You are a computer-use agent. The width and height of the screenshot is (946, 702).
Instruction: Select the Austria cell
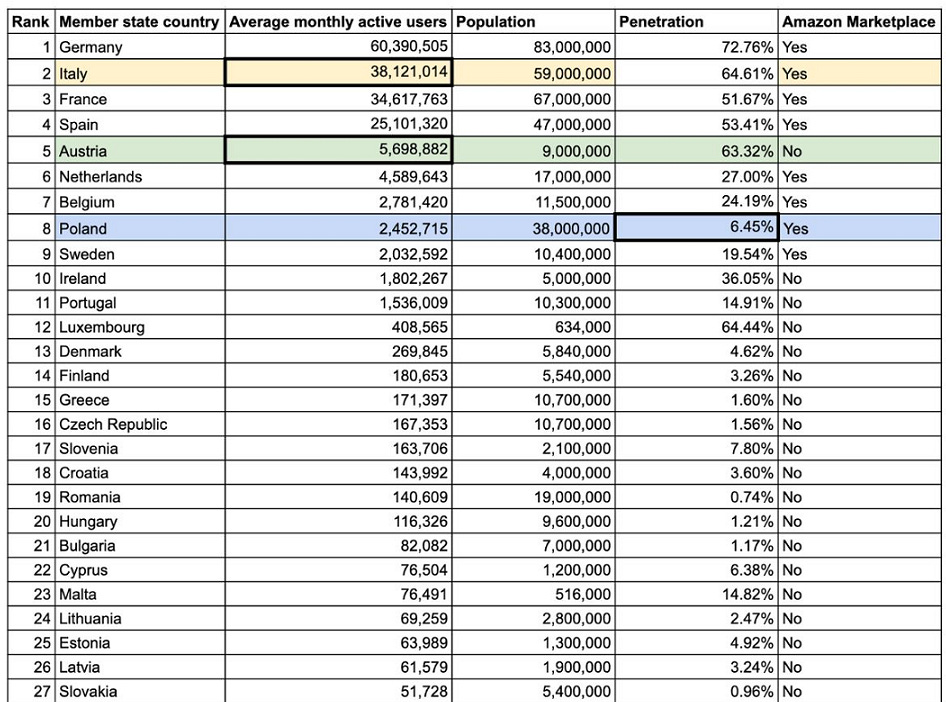140,150
